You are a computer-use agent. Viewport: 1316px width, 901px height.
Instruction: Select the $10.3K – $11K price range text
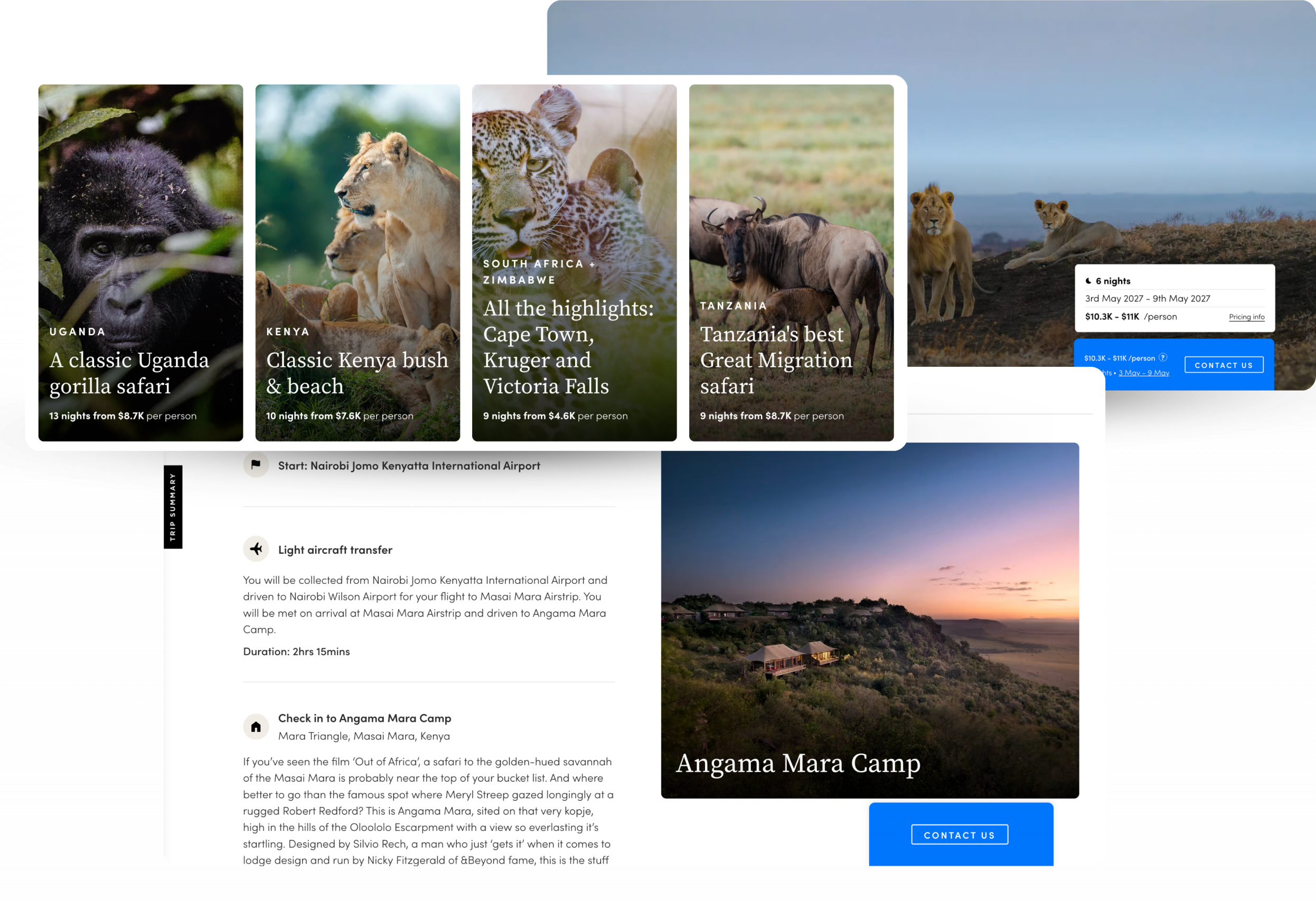click(x=1112, y=316)
